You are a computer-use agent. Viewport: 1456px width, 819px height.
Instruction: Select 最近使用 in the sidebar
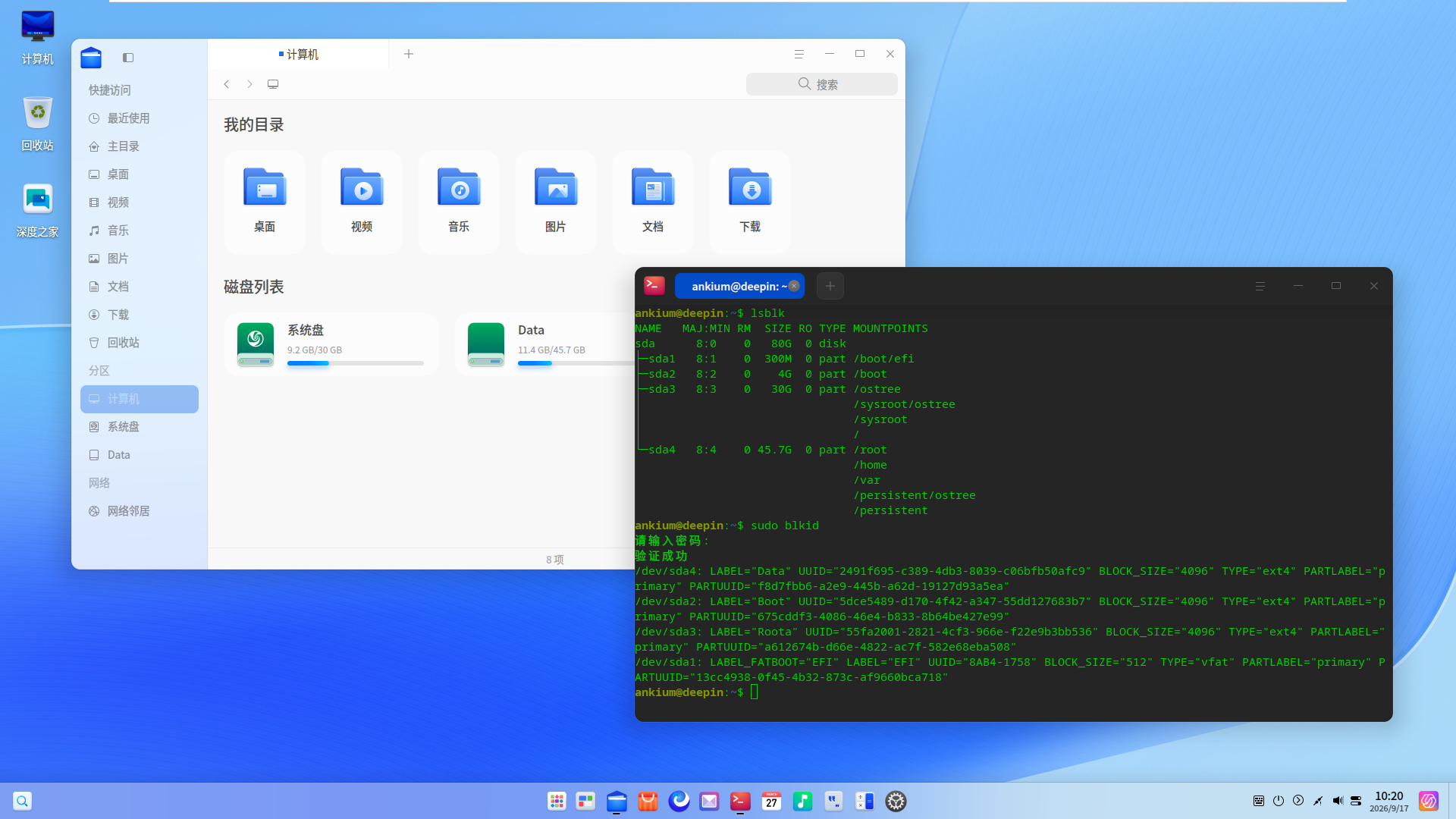coord(140,118)
